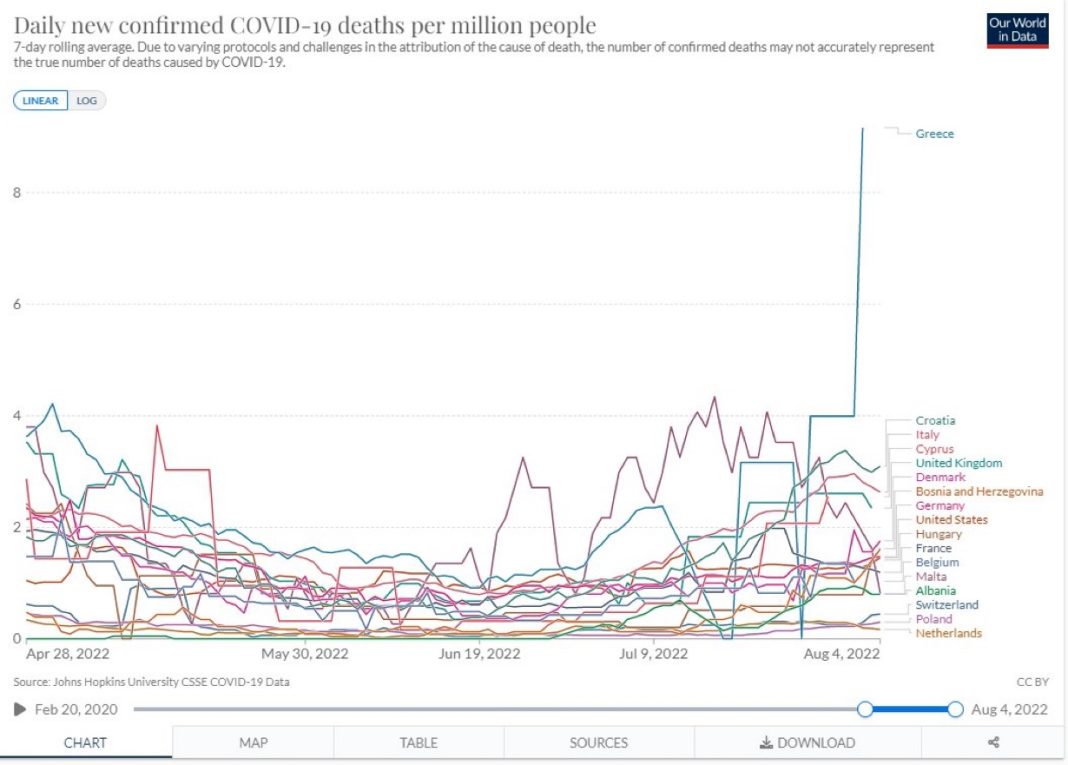
Task: Click the share icon tab
Action: click(993, 743)
